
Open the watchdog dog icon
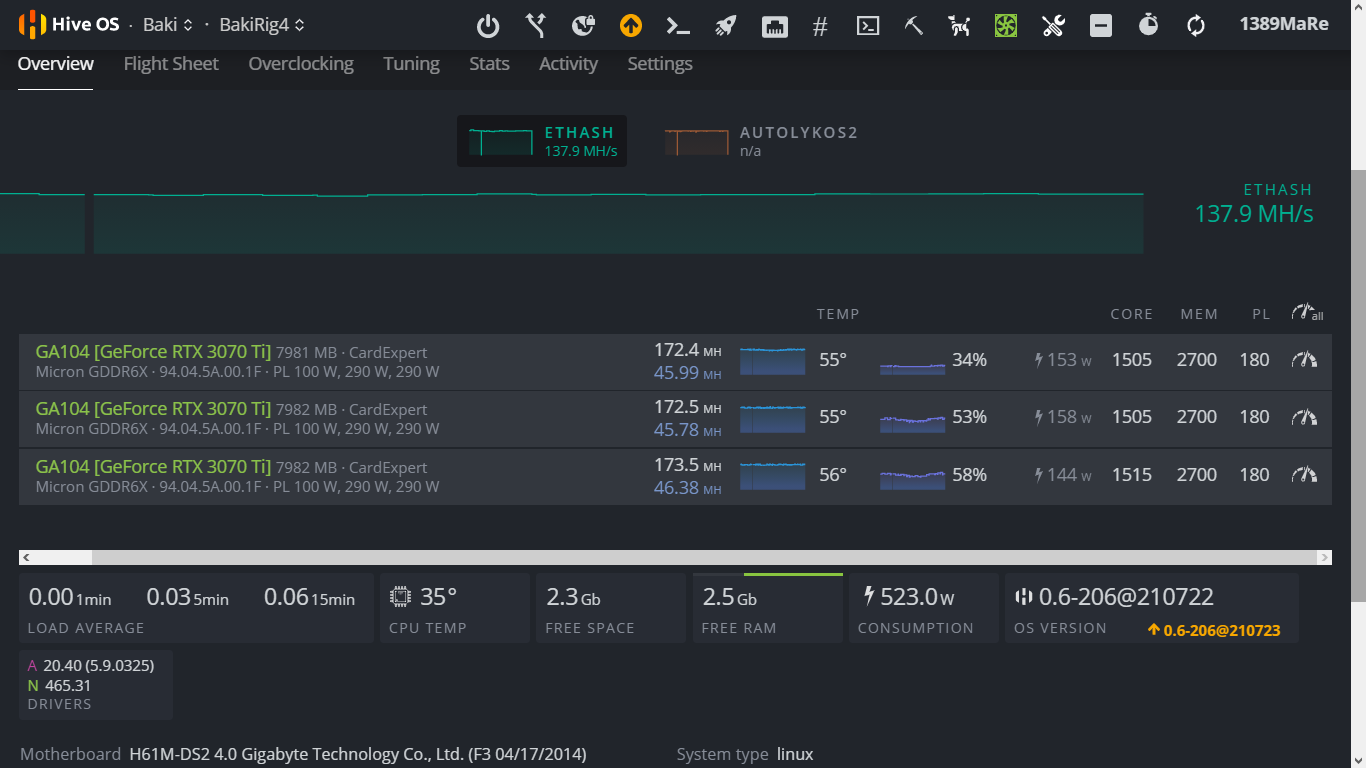click(960, 26)
